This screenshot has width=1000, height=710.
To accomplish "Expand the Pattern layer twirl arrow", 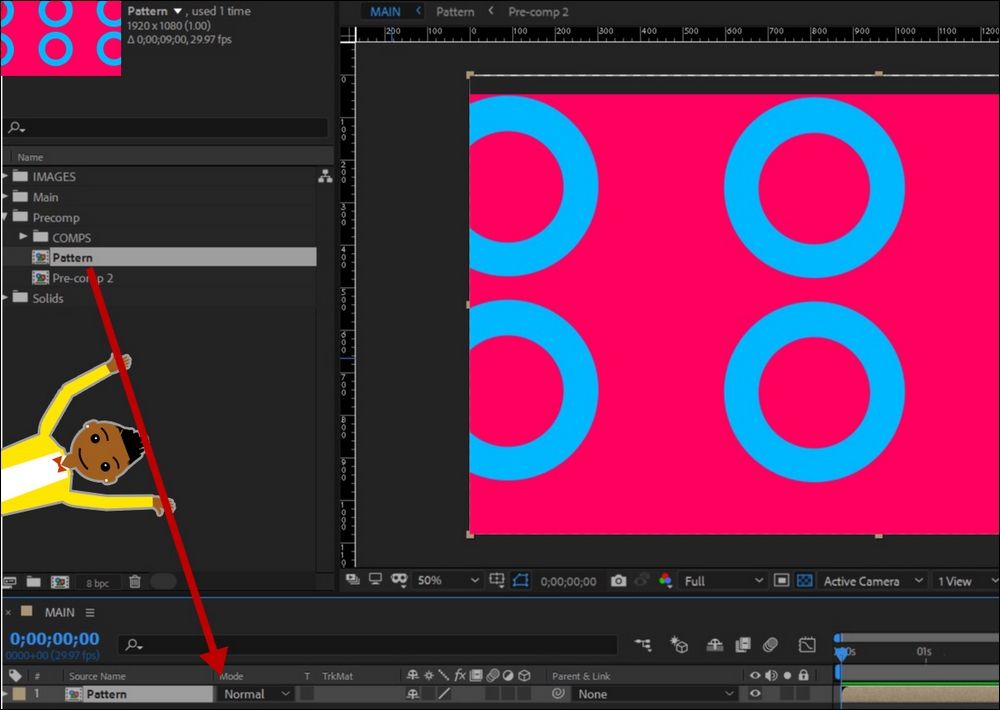I will click(x=4, y=693).
